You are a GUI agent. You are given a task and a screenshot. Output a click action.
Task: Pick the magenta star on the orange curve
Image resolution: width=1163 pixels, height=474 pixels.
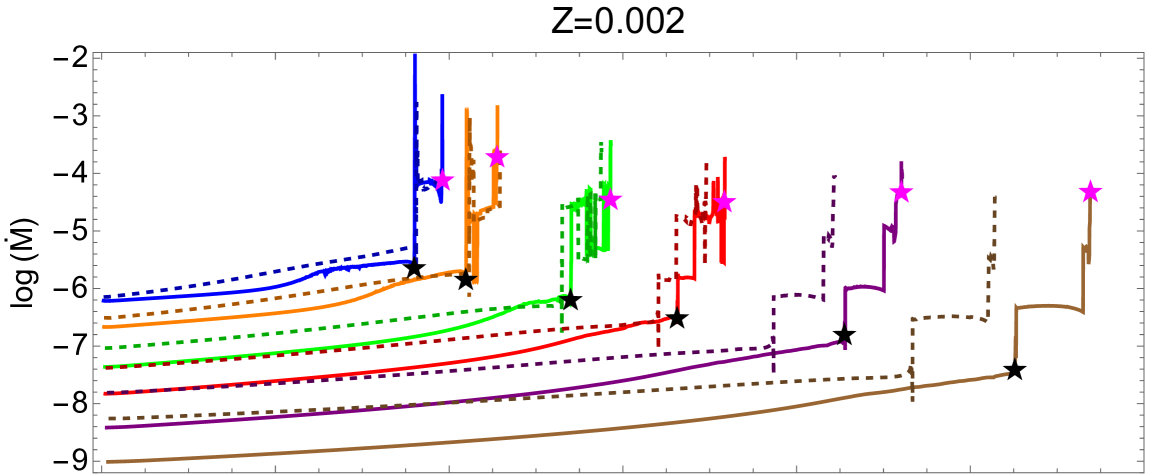click(x=497, y=157)
